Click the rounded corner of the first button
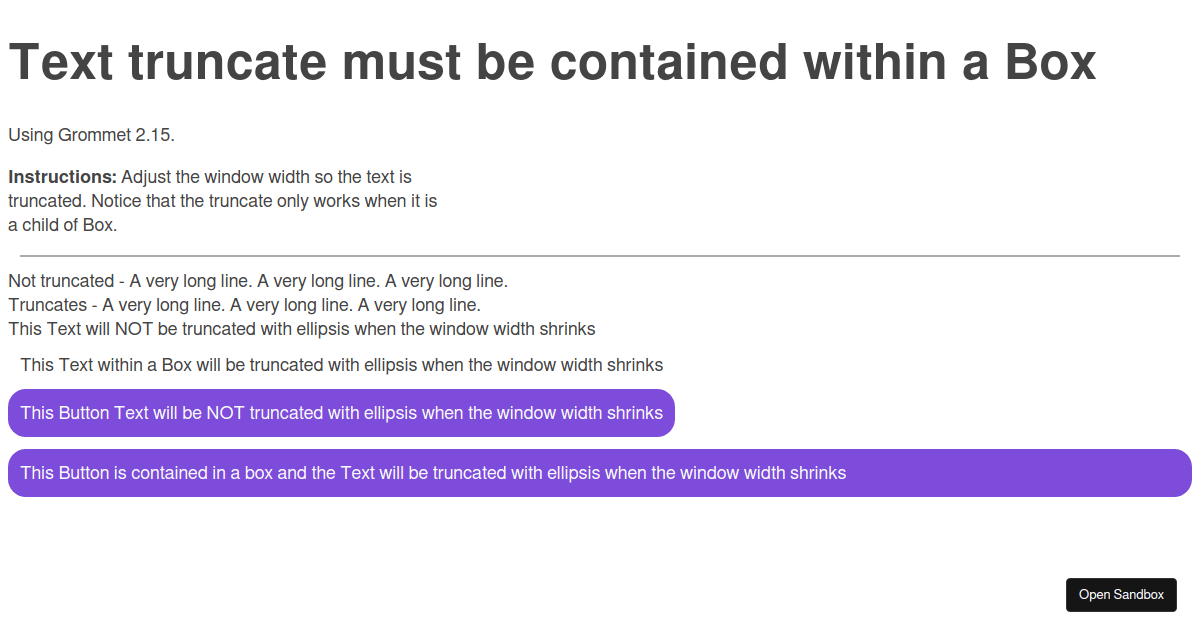Viewport: 1200px width, 630px height. (14, 394)
